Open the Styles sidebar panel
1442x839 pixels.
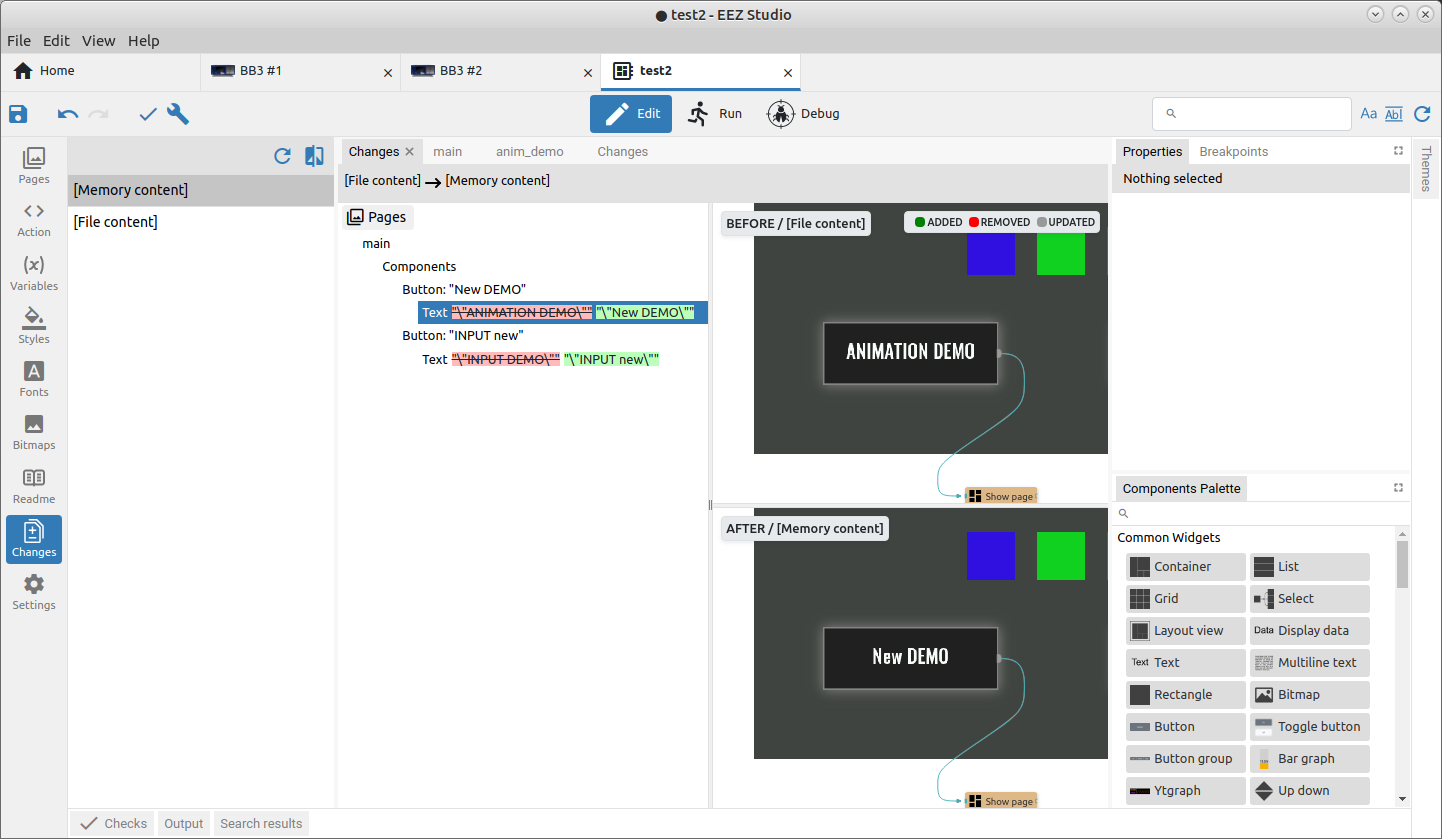(x=34, y=325)
